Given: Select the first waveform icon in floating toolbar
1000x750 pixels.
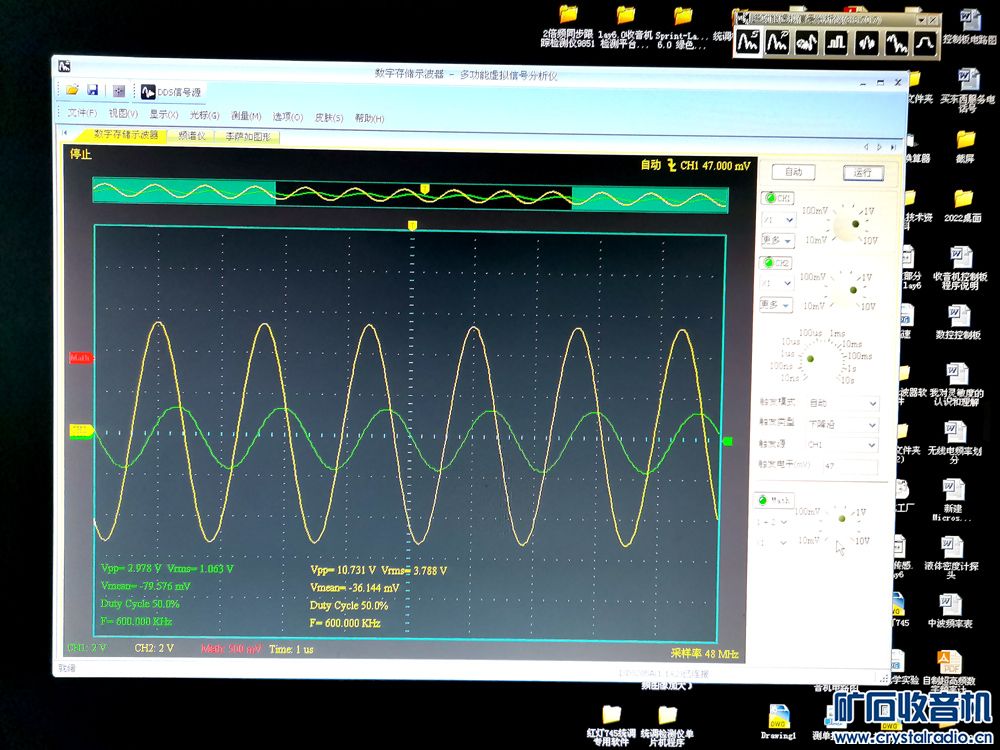Looking at the screenshot, I should click(748, 43).
